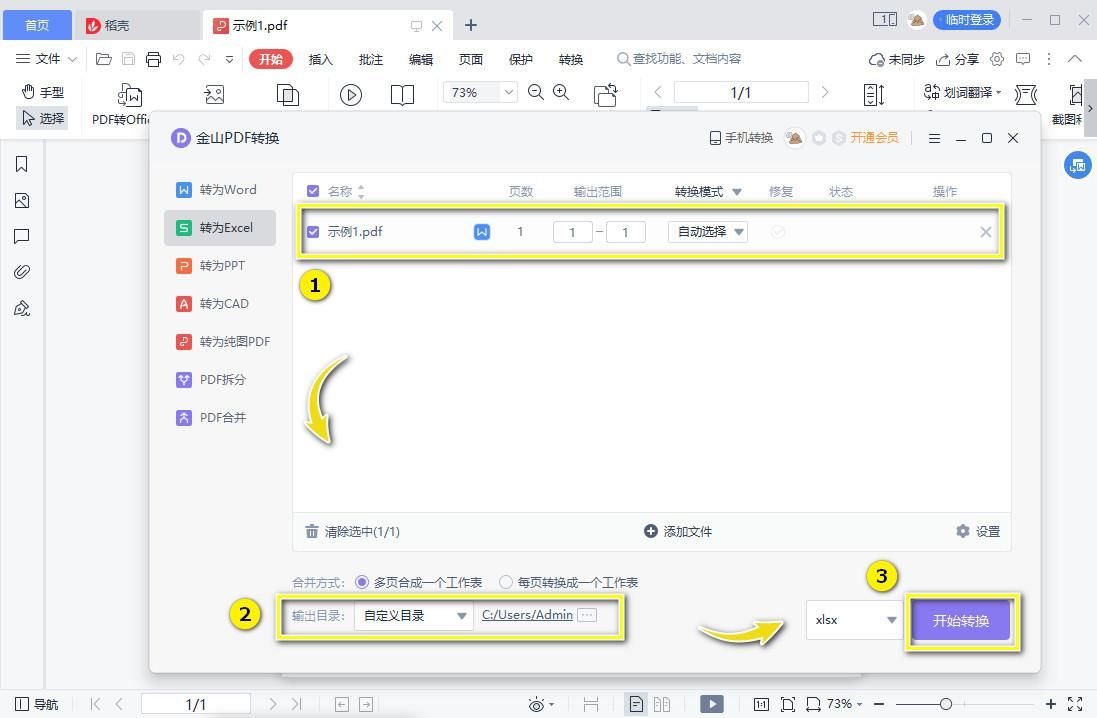Print the document with printer icon
The height and width of the screenshot is (718, 1097).
pos(153,59)
